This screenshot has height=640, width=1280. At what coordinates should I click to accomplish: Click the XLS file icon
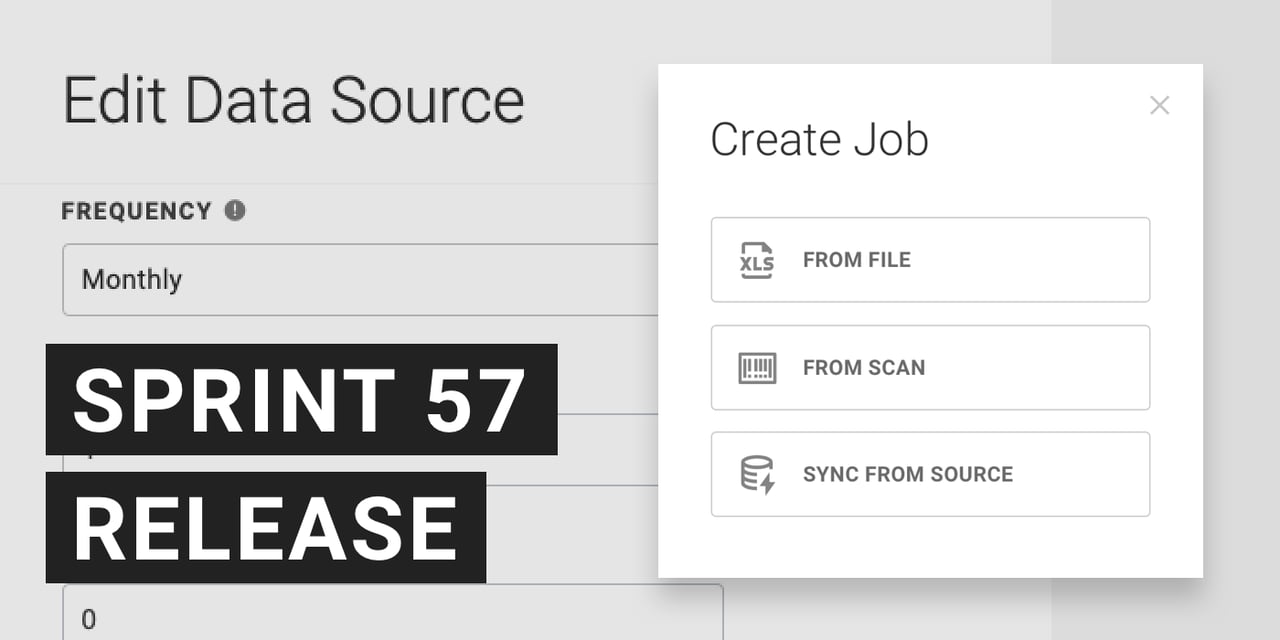[x=756, y=260]
